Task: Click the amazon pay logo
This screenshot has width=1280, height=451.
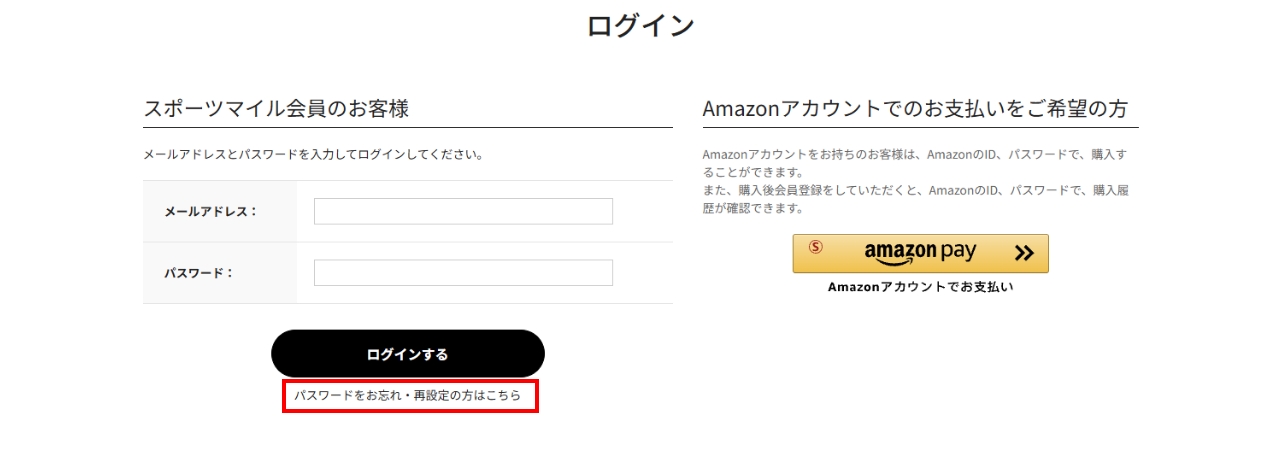Action: coord(920,253)
